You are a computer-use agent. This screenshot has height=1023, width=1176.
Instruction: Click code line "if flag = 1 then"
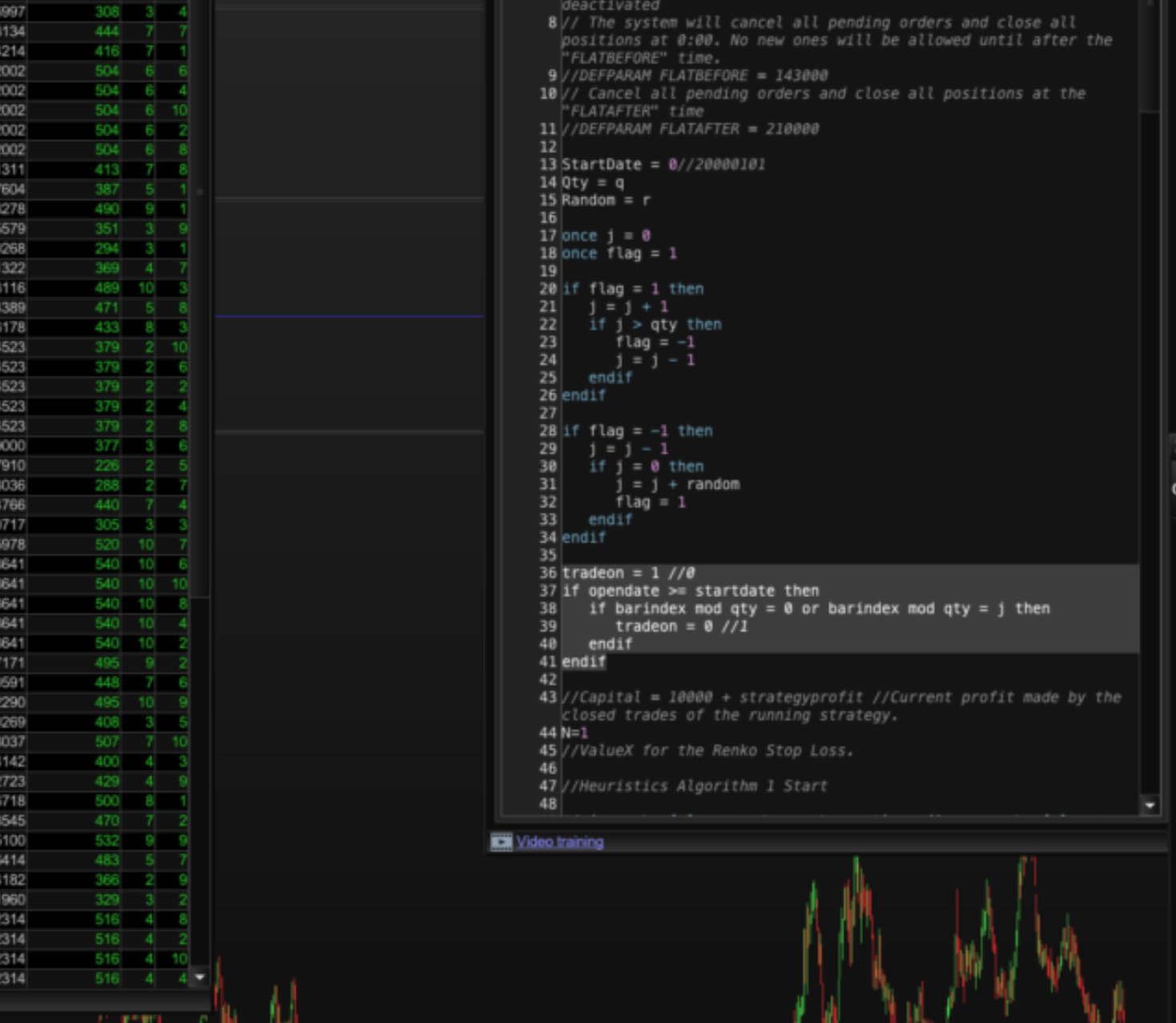point(633,288)
